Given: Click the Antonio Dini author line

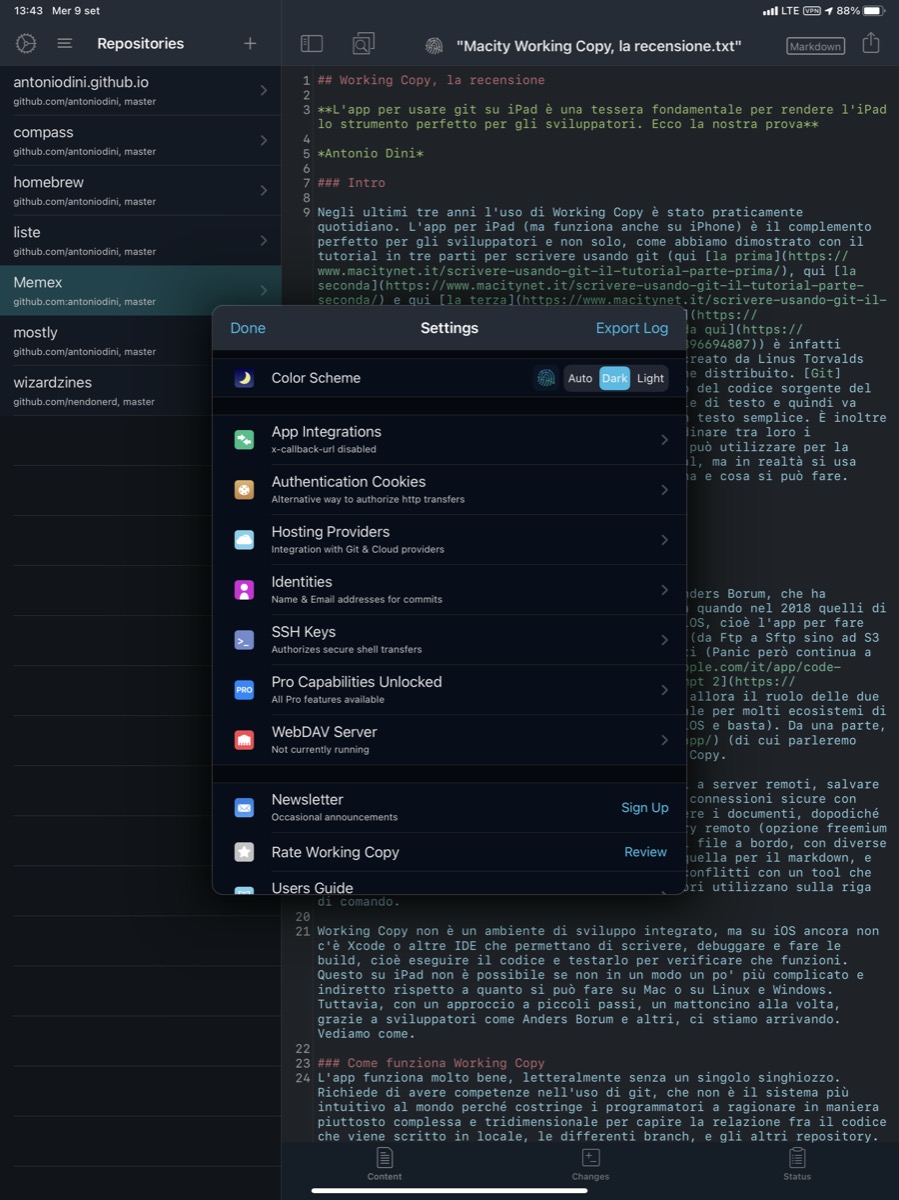Looking at the screenshot, I should (371, 154).
